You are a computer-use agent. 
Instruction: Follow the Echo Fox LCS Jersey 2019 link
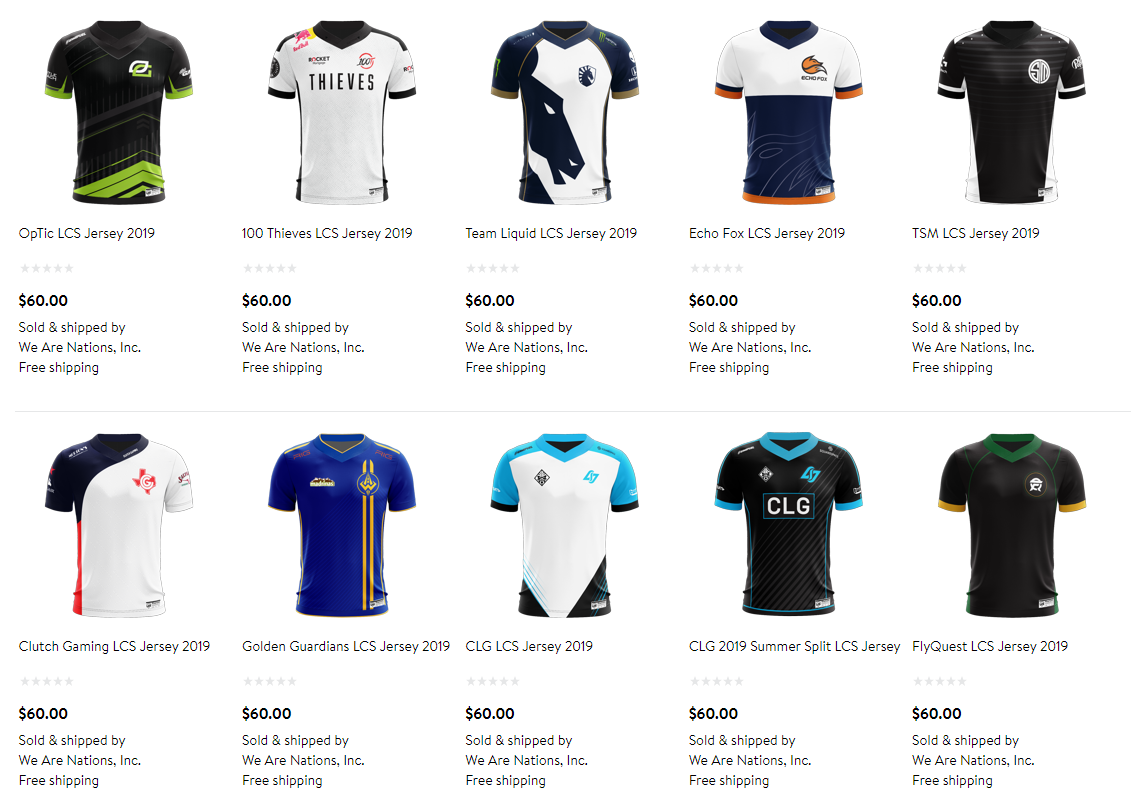pos(767,233)
